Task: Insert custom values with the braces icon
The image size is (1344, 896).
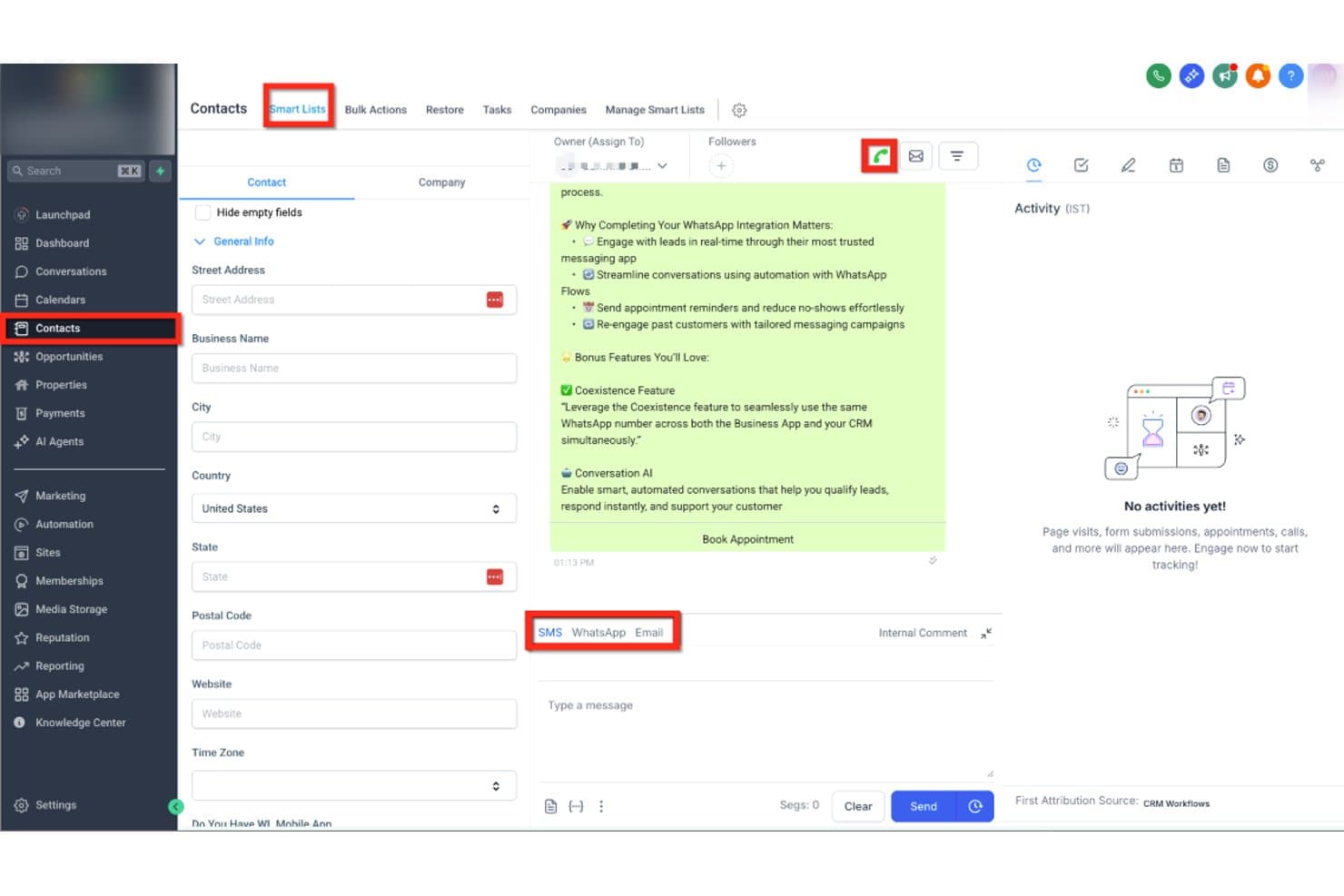Action: [x=576, y=806]
